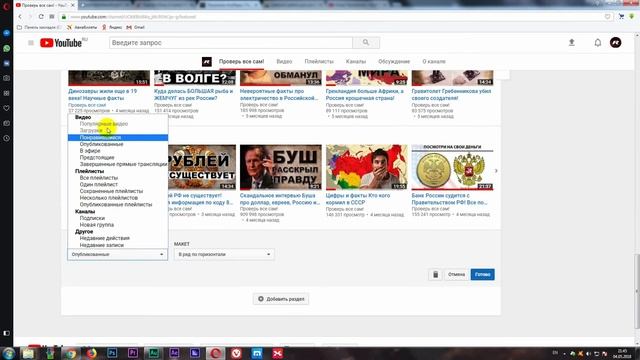640x360 pixels.
Task: Open the Макет layout dropdown
Action: pos(224,254)
